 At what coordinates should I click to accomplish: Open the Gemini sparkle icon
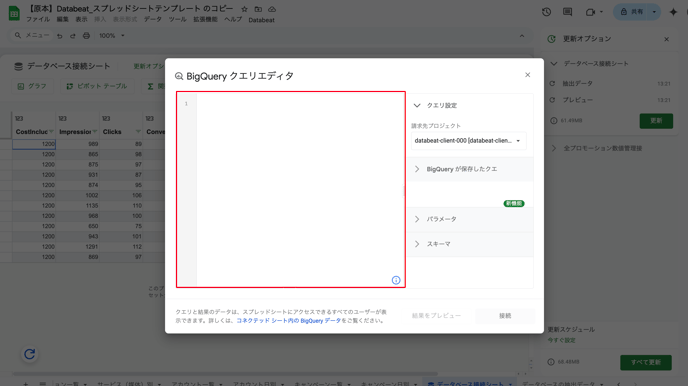[673, 12]
